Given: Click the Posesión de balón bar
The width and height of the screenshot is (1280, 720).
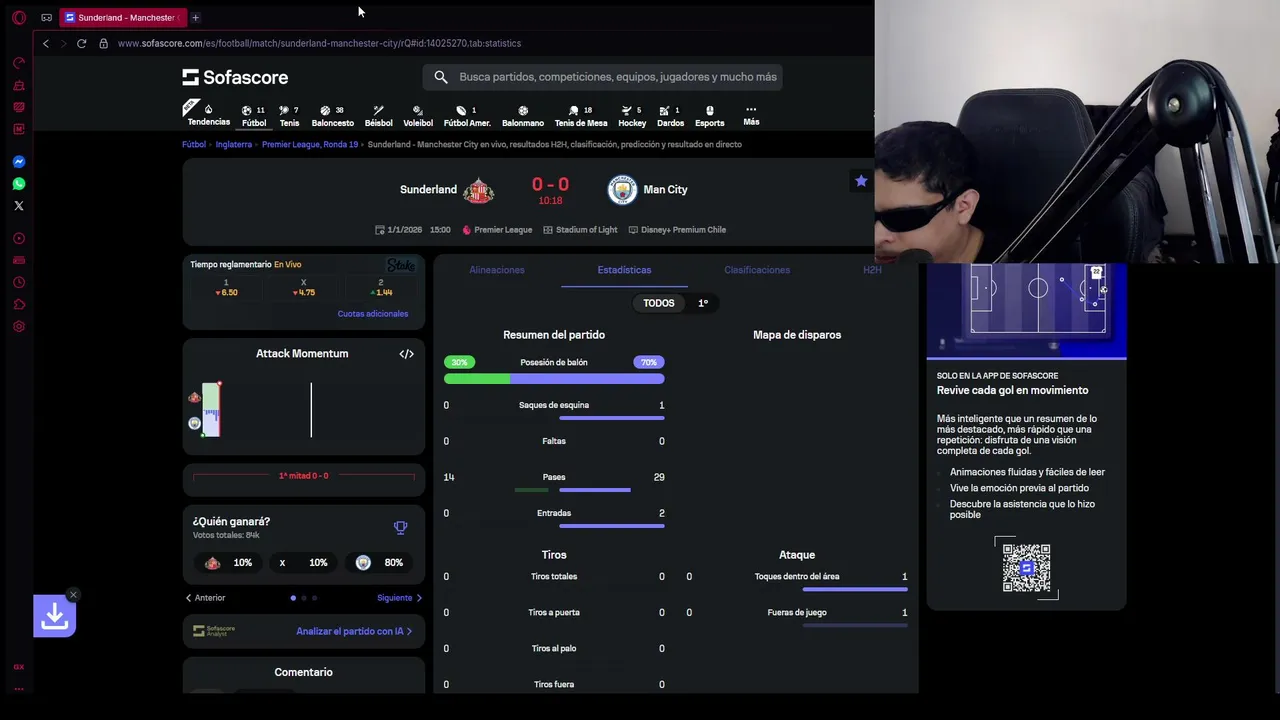Looking at the screenshot, I should pyautogui.click(x=554, y=379).
